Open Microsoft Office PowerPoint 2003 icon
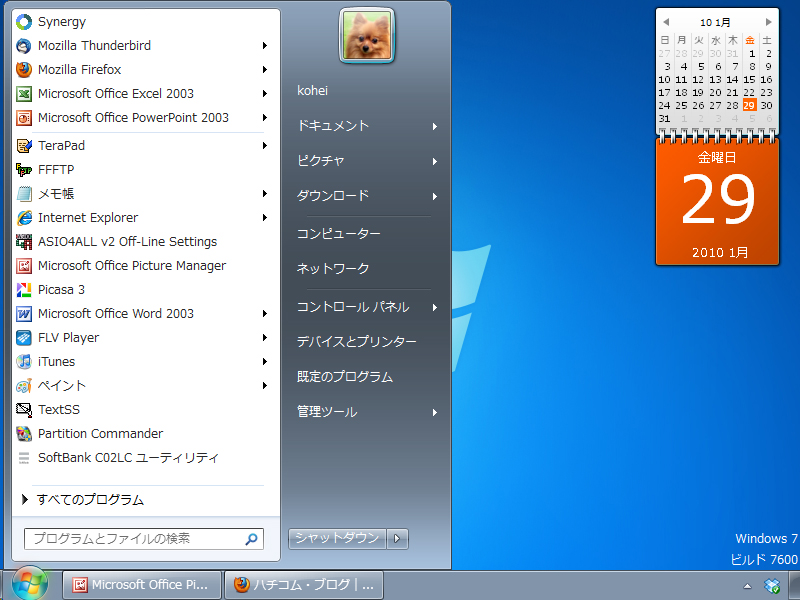800x600 pixels. pos(24,118)
